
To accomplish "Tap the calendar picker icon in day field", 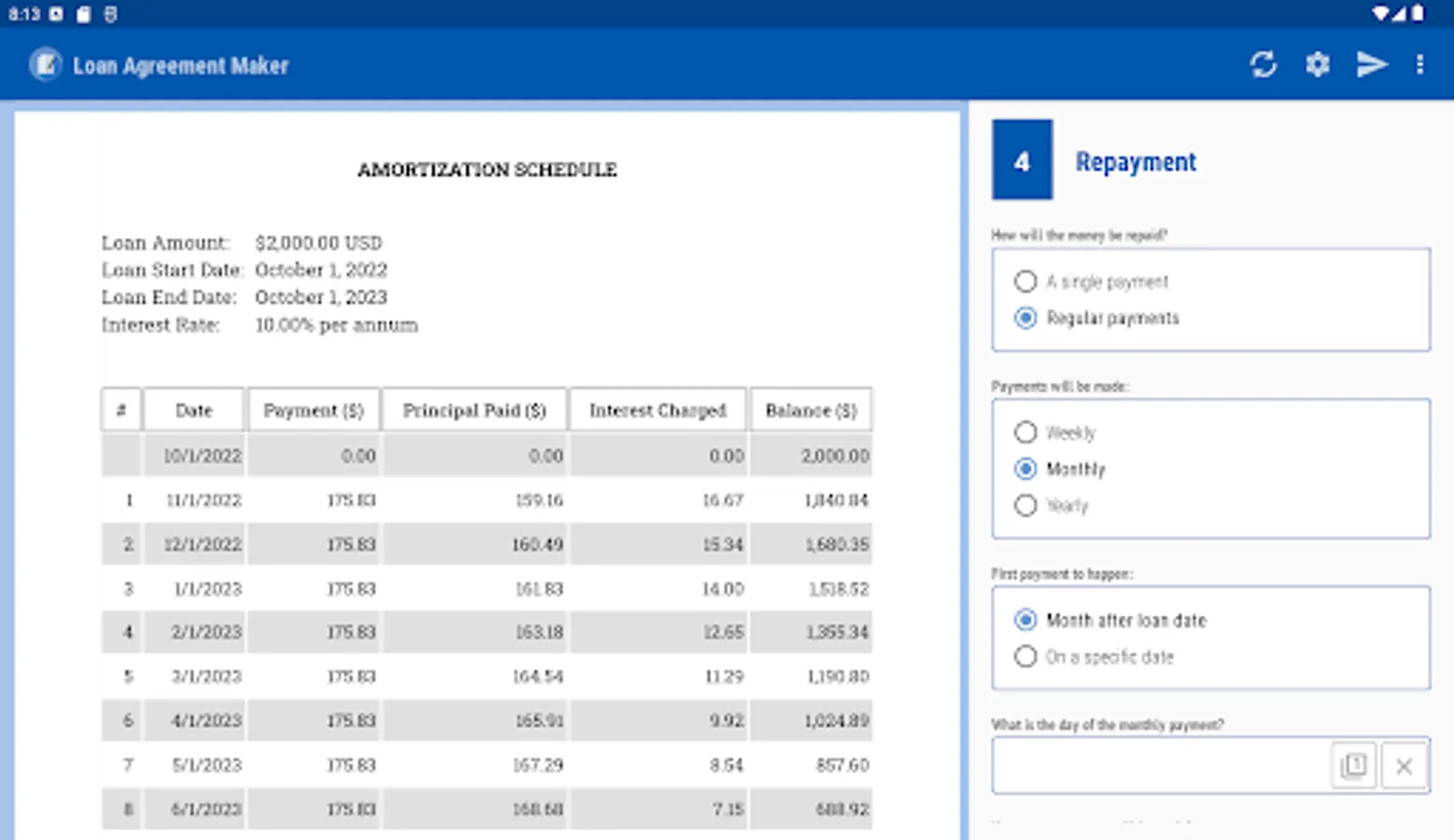I will coord(1353,766).
